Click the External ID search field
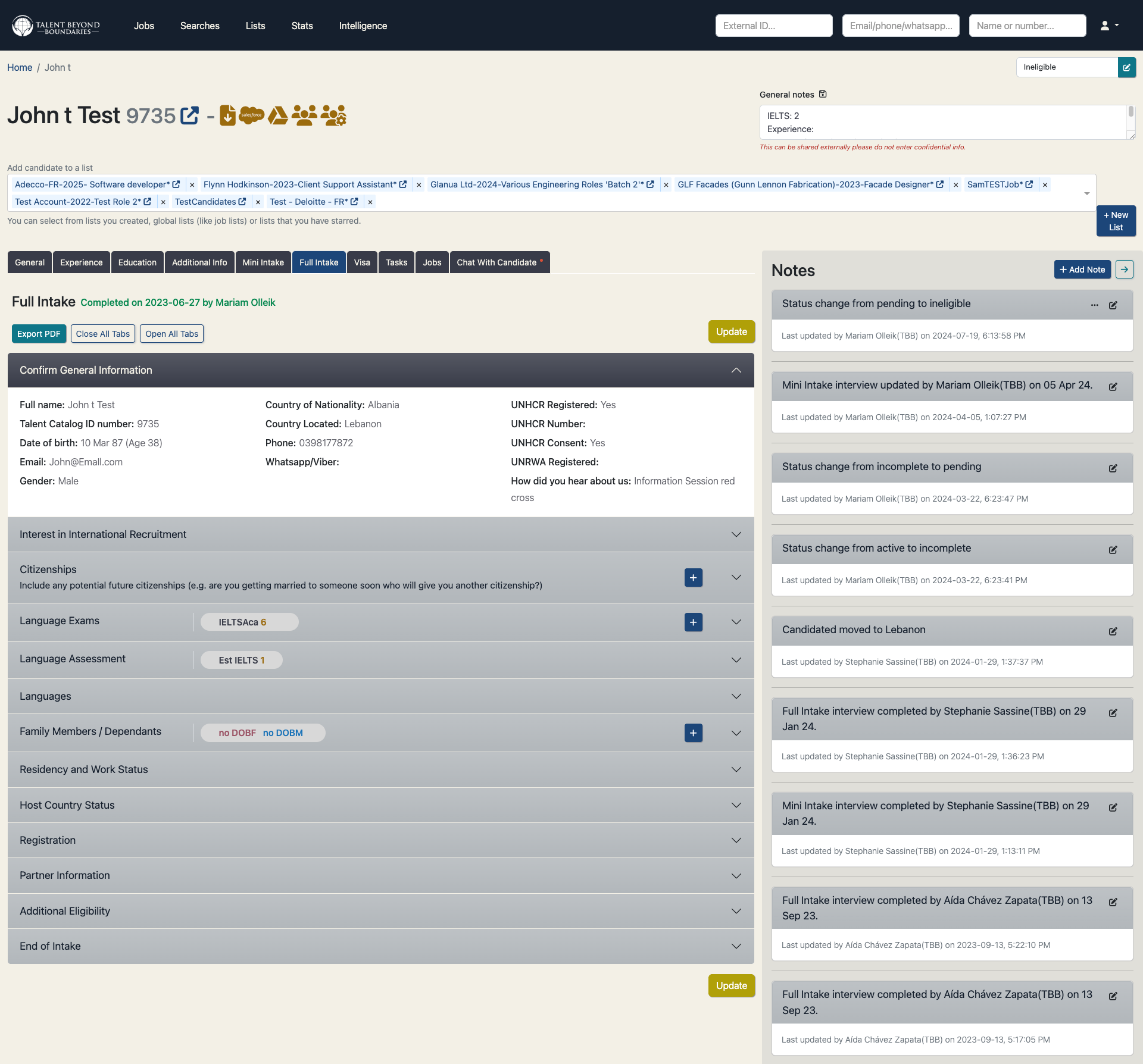Image resolution: width=1143 pixels, height=1064 pixels. (x=773, y=26)
